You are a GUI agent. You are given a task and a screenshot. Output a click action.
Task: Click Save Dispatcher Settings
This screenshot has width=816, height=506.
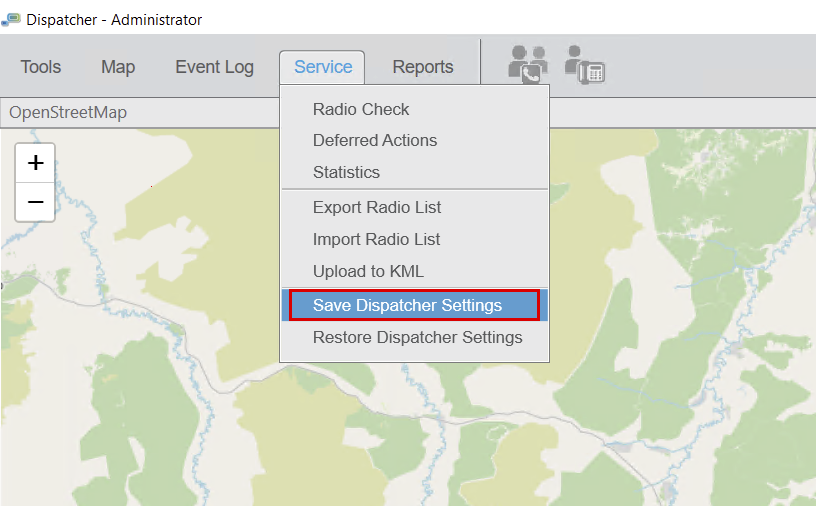tap(414, 305)
